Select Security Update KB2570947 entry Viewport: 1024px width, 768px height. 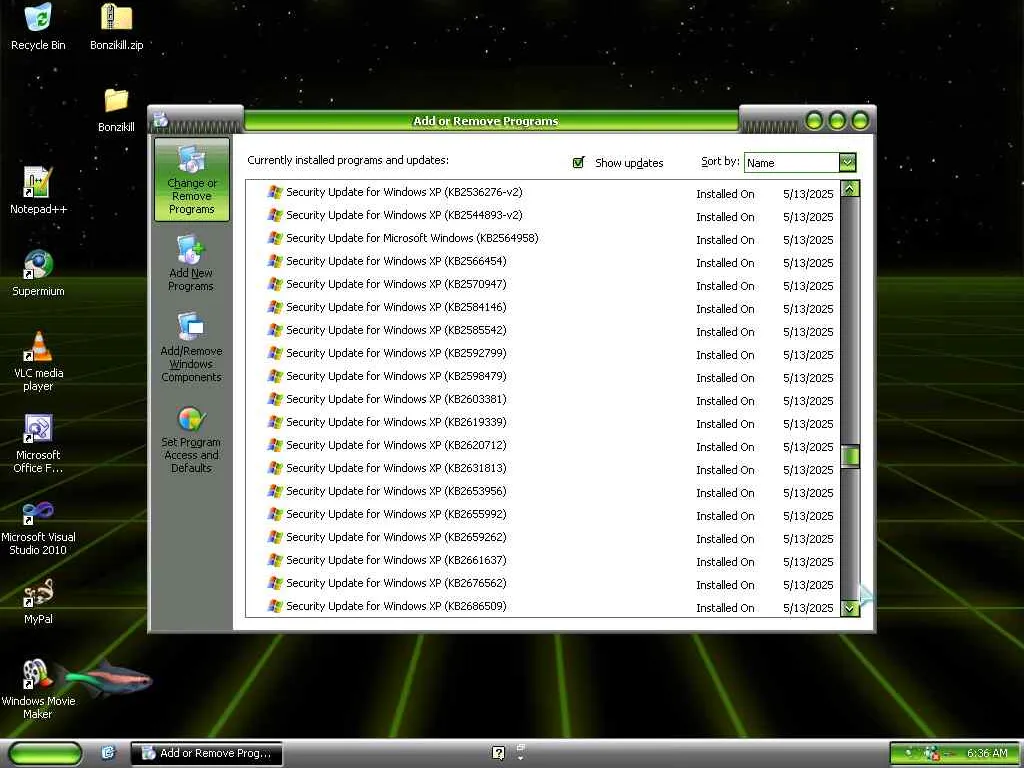click(x=543, y=284)
